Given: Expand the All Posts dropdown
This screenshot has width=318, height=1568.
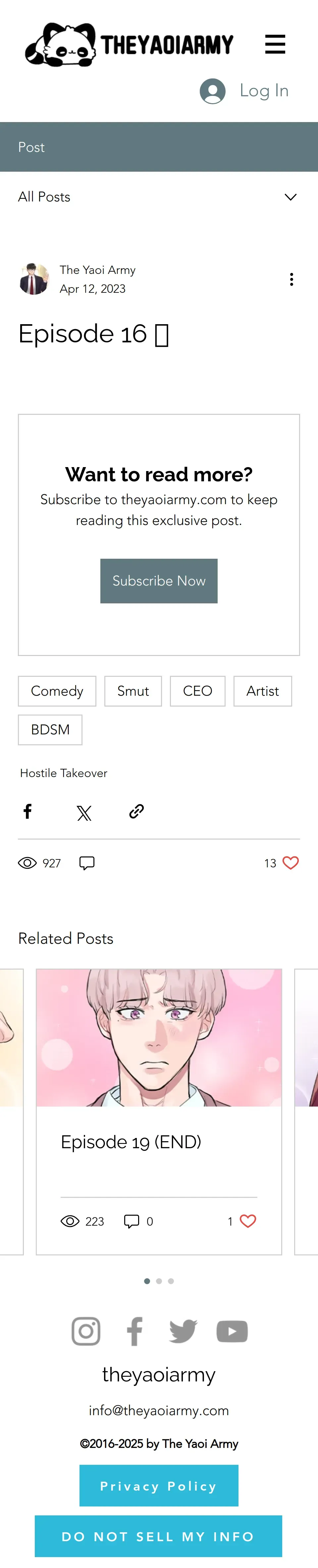Looking at the screenshot, I should click(291, 196).
